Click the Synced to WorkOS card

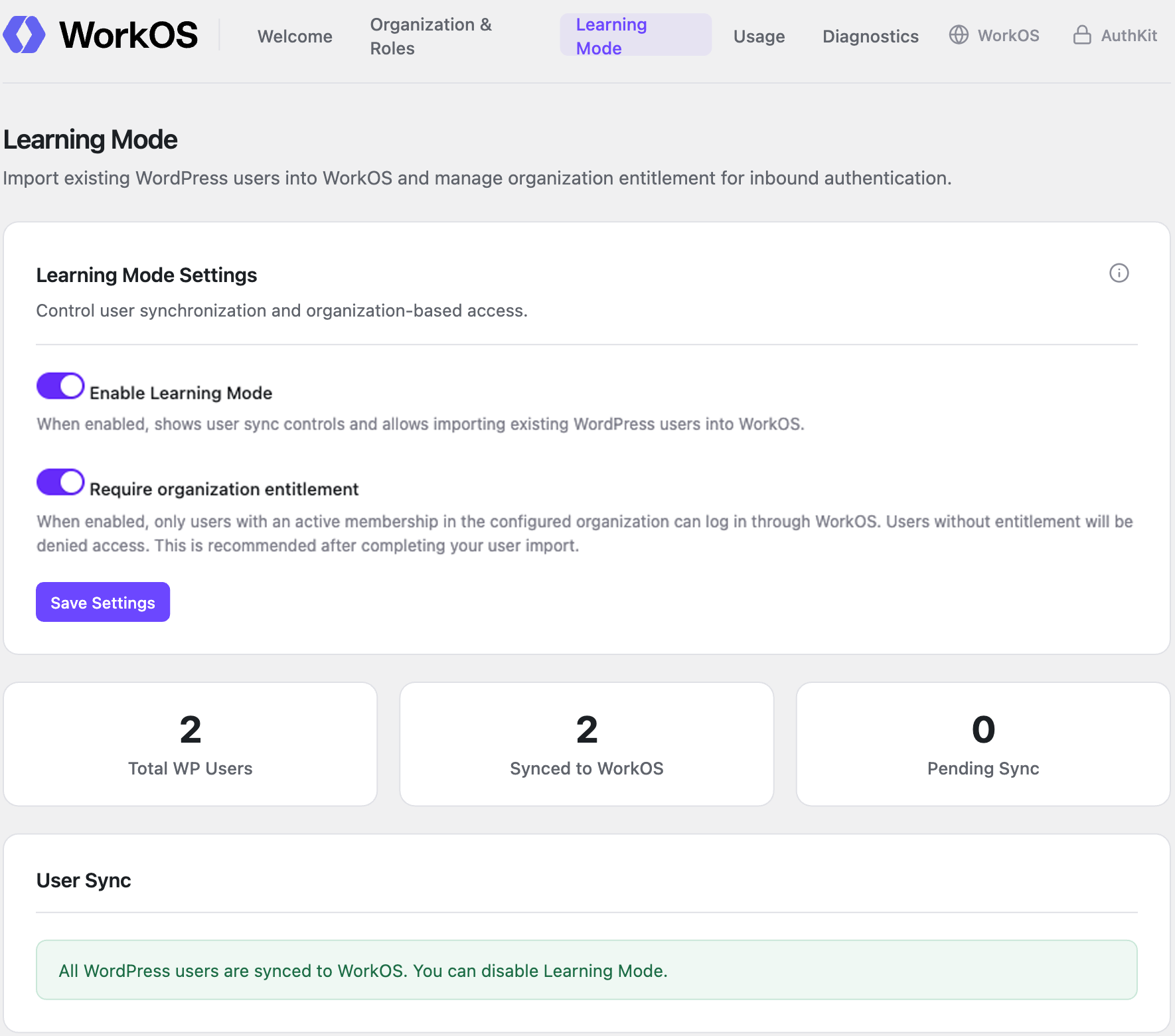click(587, 744)
